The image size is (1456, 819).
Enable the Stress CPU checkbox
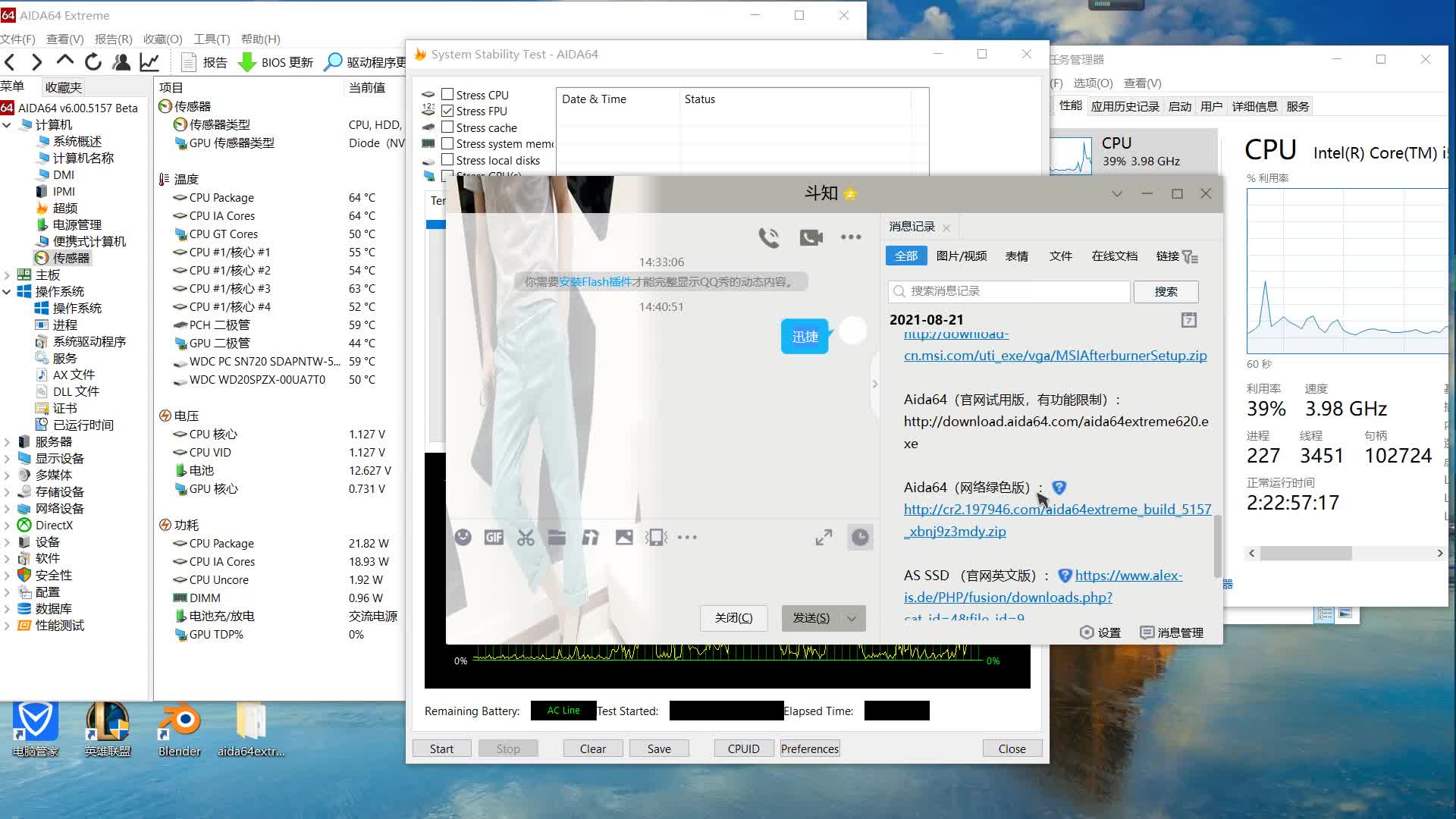(447, 95)
